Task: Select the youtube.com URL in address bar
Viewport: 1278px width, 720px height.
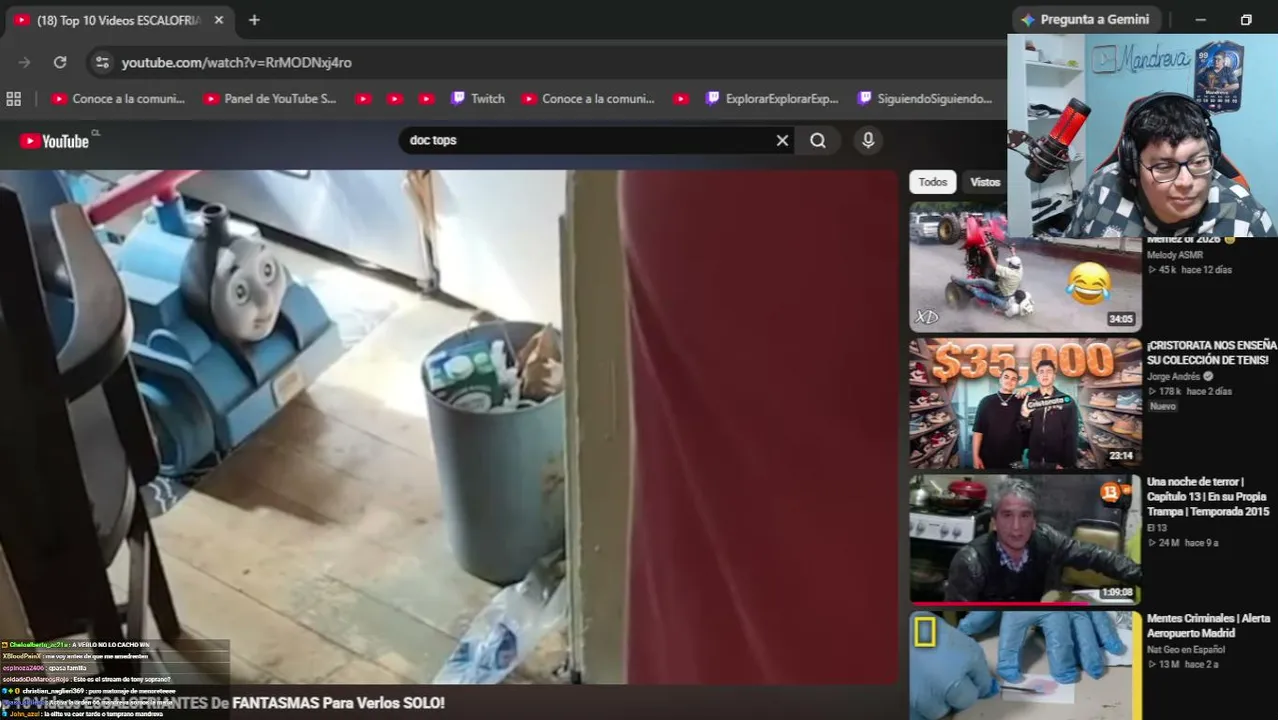Action: point(236,62)
